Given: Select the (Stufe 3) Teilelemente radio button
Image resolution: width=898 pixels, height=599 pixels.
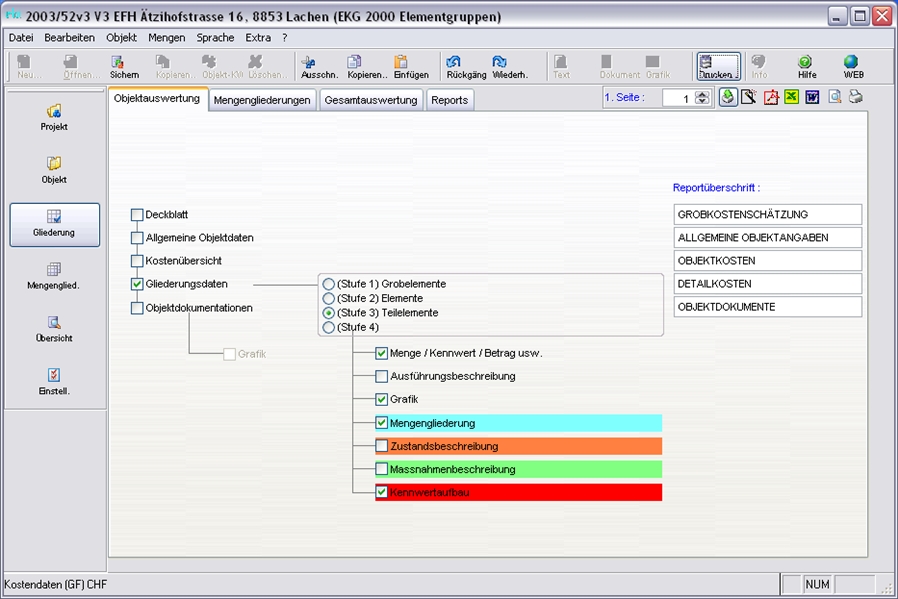Looking at the screenshot, I should tap(329, 313).
